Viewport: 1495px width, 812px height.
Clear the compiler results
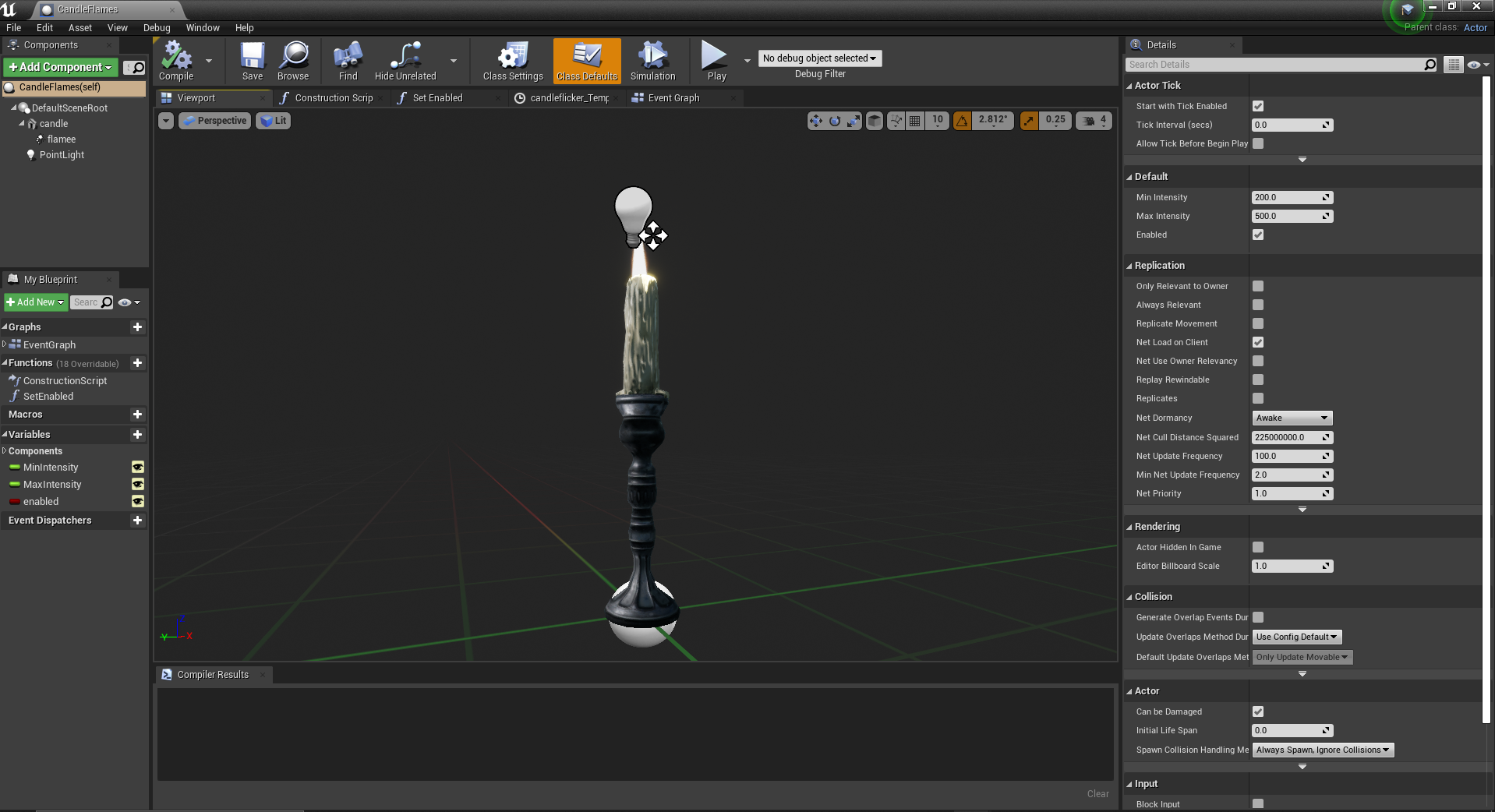pos(1097,794)
